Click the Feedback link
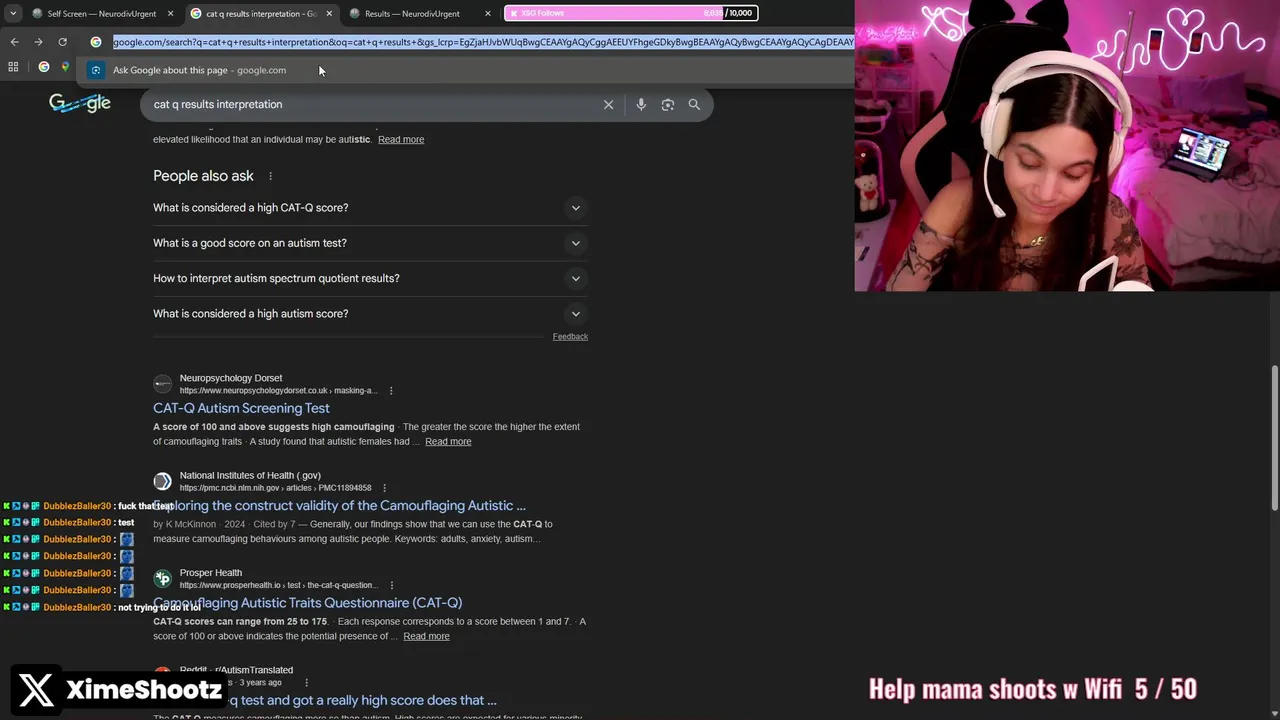 click(x=570, y=336)
